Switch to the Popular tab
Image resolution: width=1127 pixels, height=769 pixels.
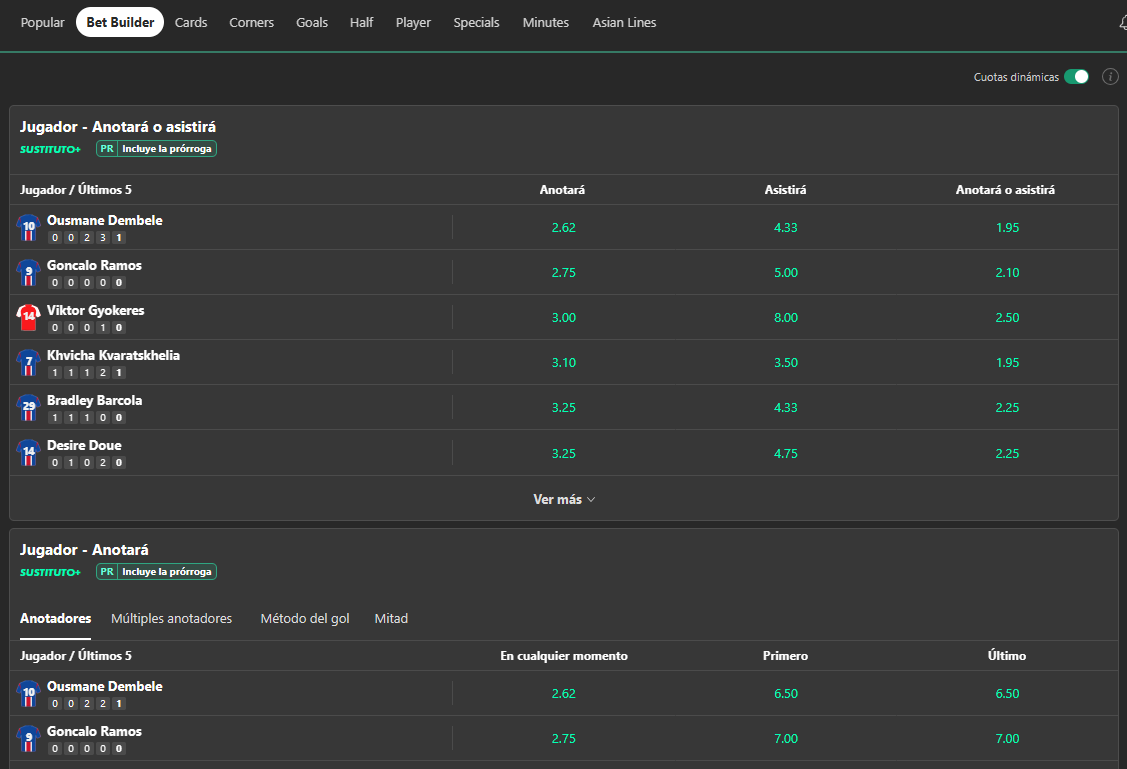pyautogui.click(x=42, y=22)
